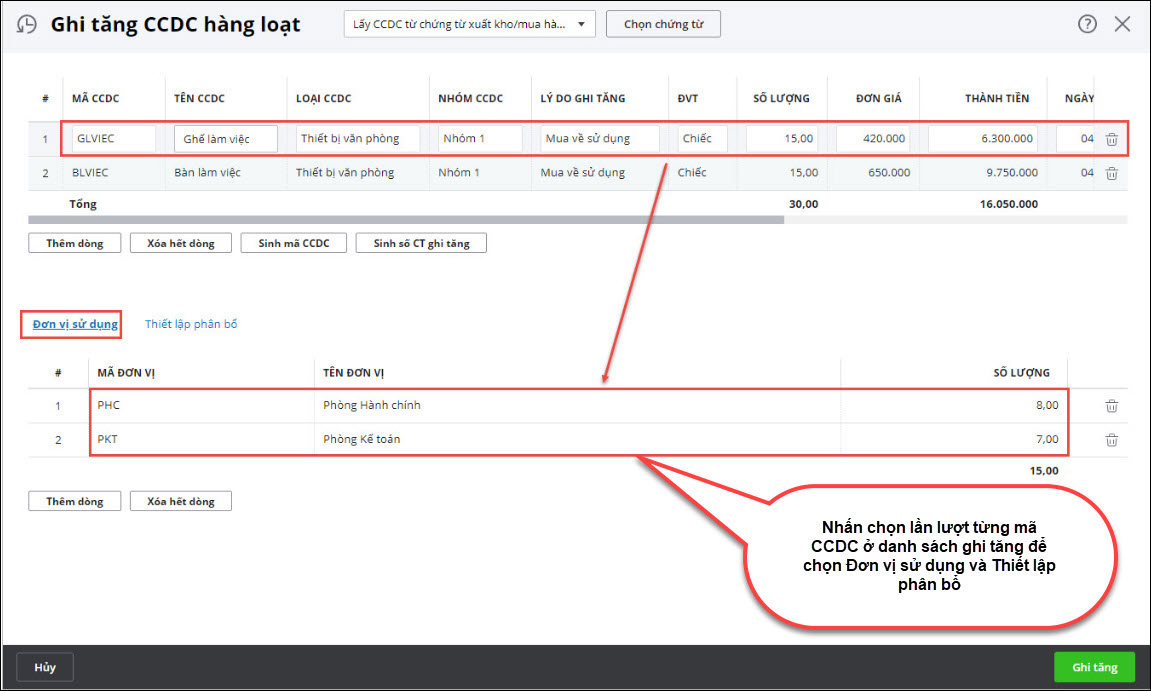Edit the Mã CCDC field containing GLVIEC

tap(113, 139)
